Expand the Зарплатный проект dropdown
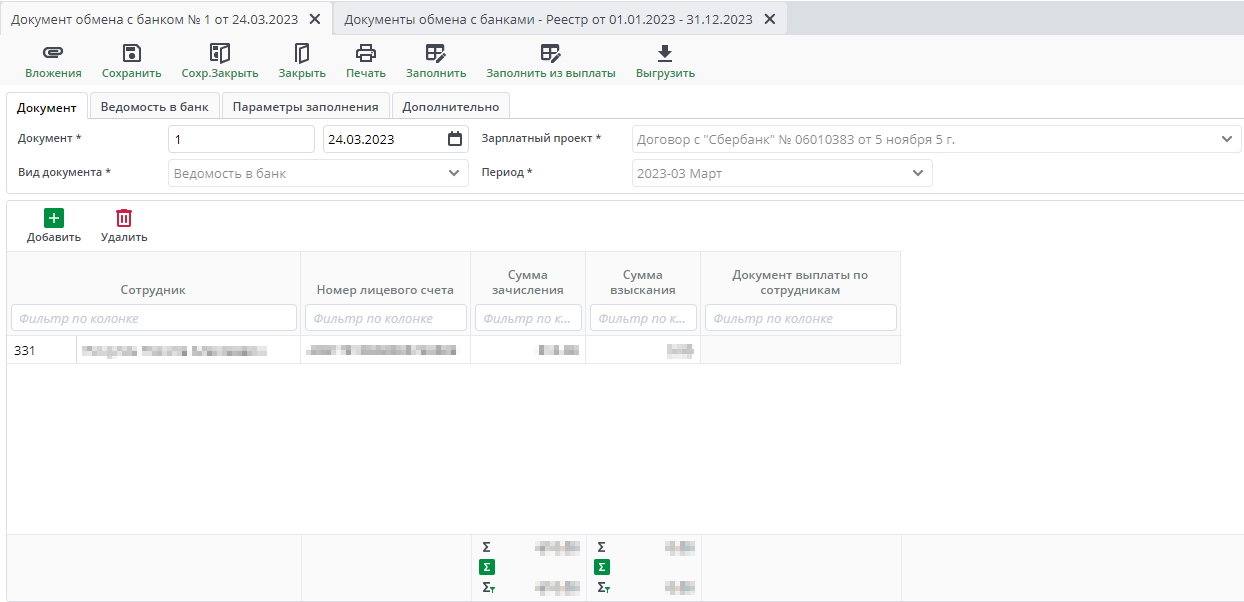The height and width of the screenshot is (602, 1244). 1227,139
